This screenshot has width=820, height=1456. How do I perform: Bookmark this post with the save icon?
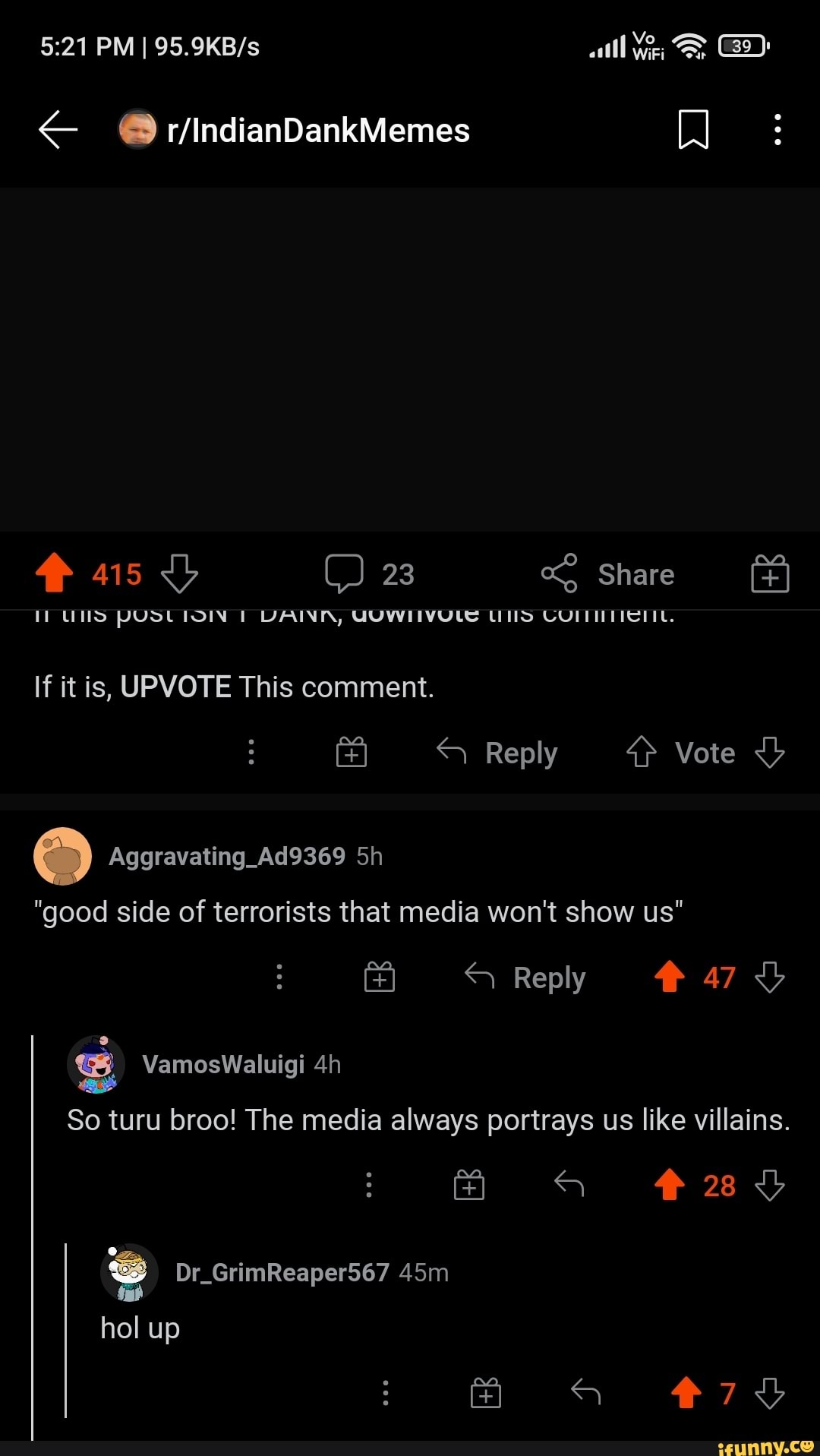point(692,130)
